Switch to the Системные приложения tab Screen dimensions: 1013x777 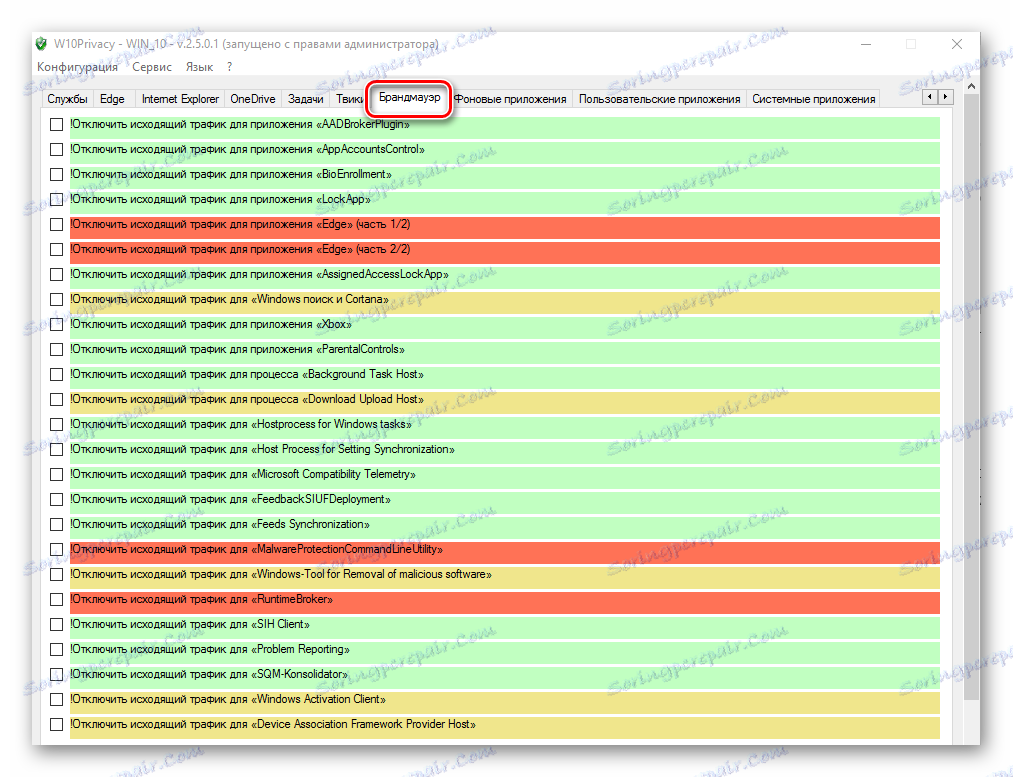pos(813,99)
